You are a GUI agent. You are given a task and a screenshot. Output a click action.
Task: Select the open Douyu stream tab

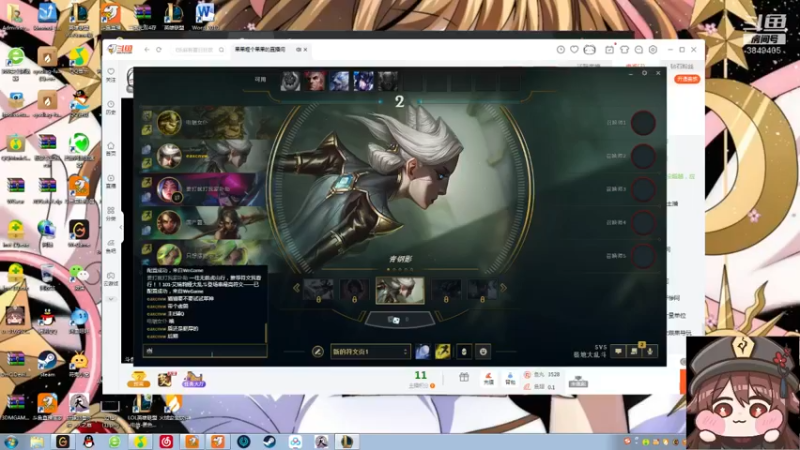click(x=269, y=49)
